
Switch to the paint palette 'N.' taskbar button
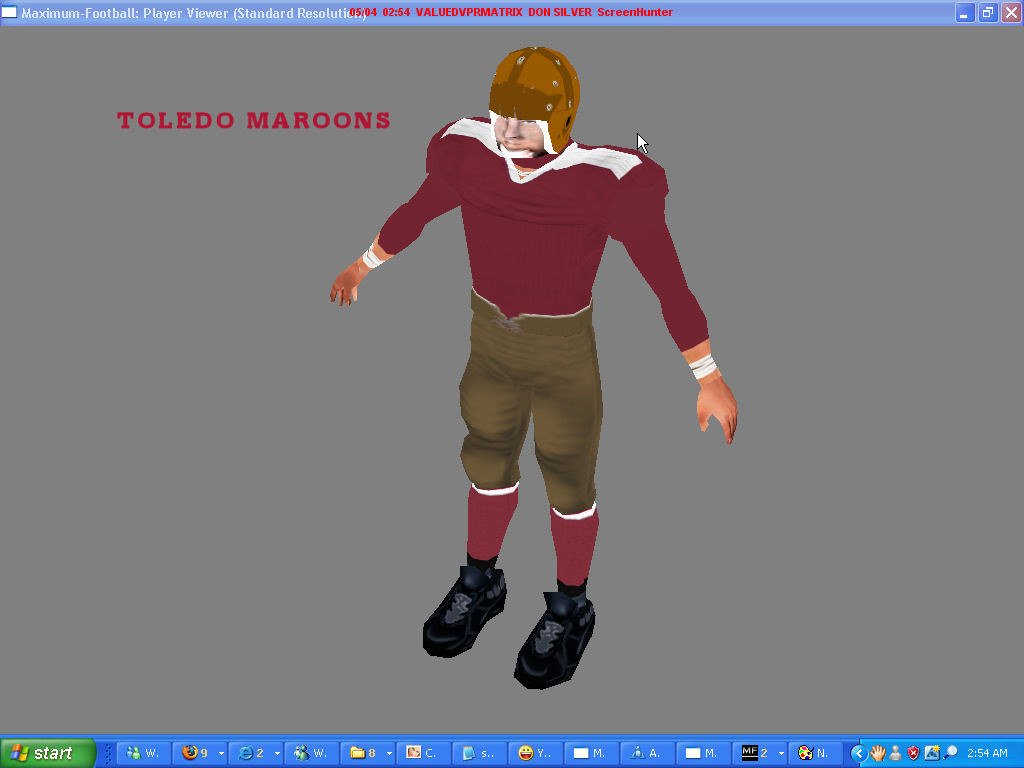point(816,753)
